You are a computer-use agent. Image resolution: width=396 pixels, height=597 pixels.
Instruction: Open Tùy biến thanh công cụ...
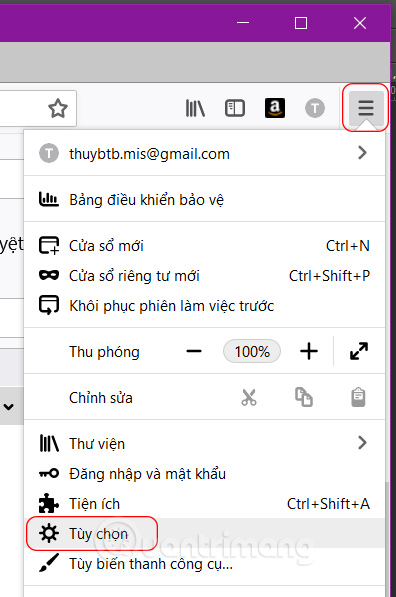[x=204, y=563]
